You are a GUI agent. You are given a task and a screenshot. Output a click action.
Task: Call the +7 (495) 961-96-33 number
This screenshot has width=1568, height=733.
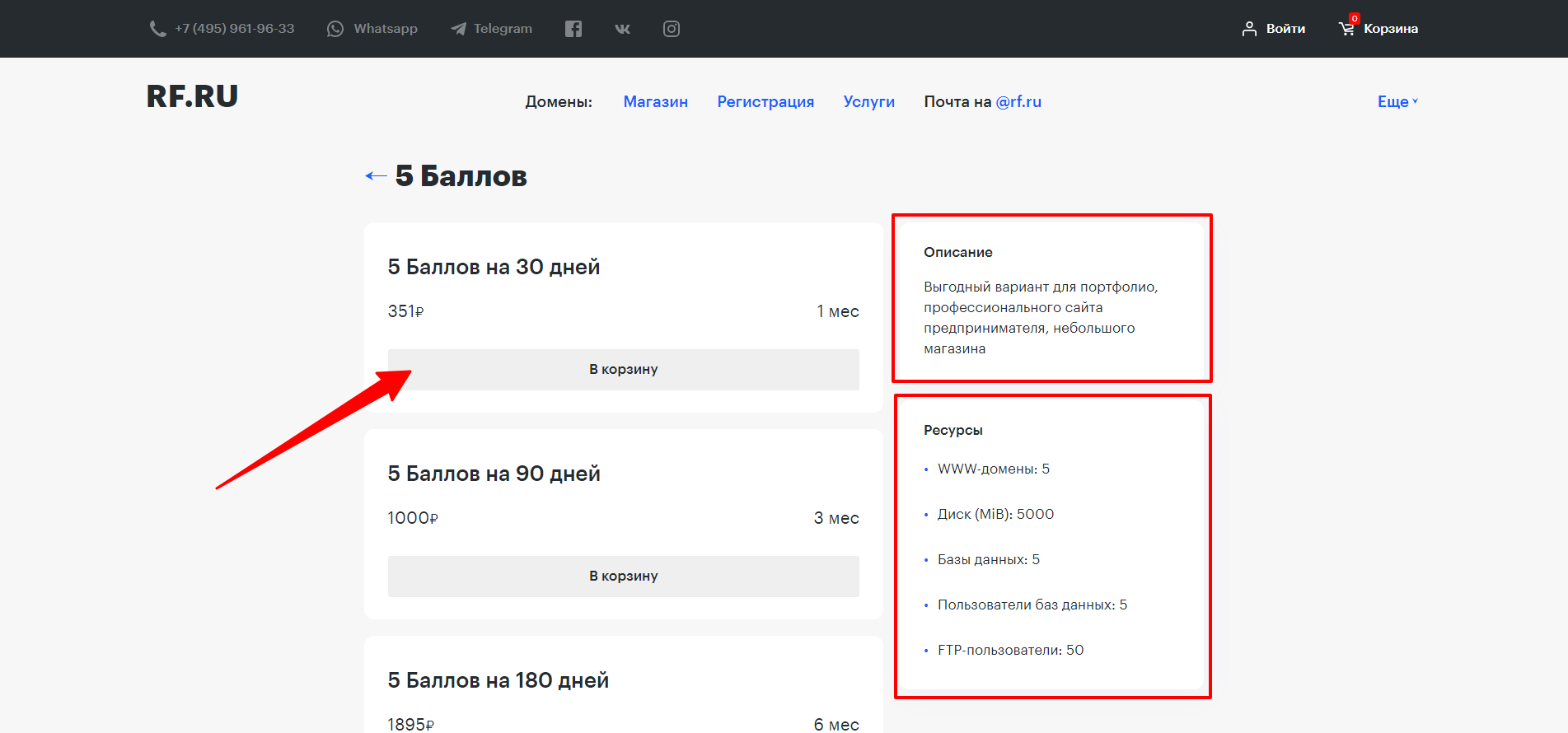coord(234,29)
